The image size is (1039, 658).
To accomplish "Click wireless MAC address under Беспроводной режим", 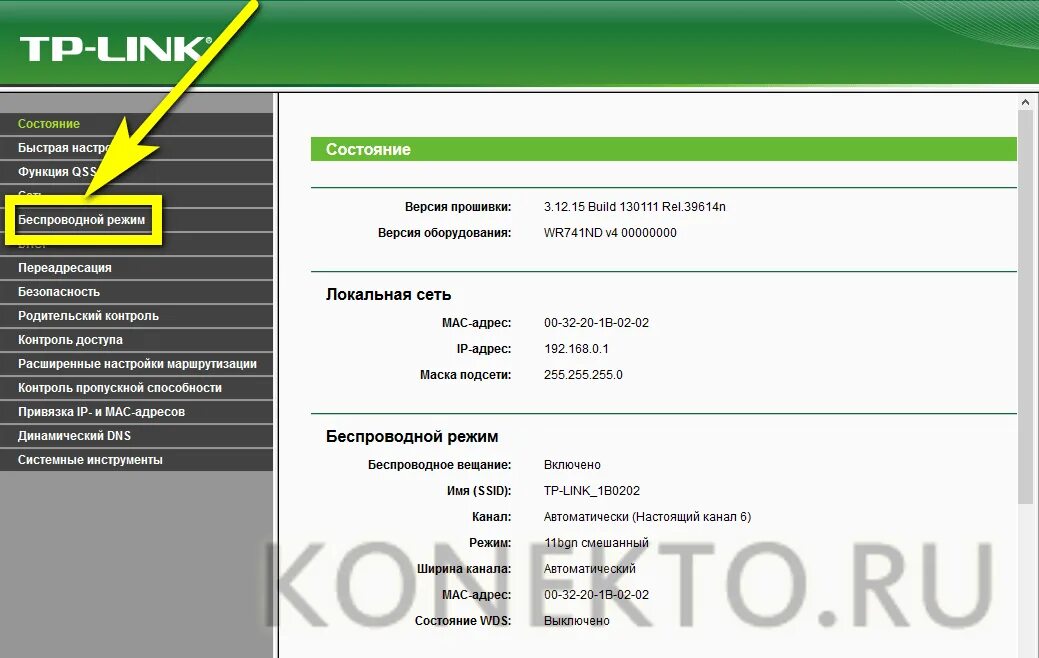I will pyautogui.click(x=596, y=594).
